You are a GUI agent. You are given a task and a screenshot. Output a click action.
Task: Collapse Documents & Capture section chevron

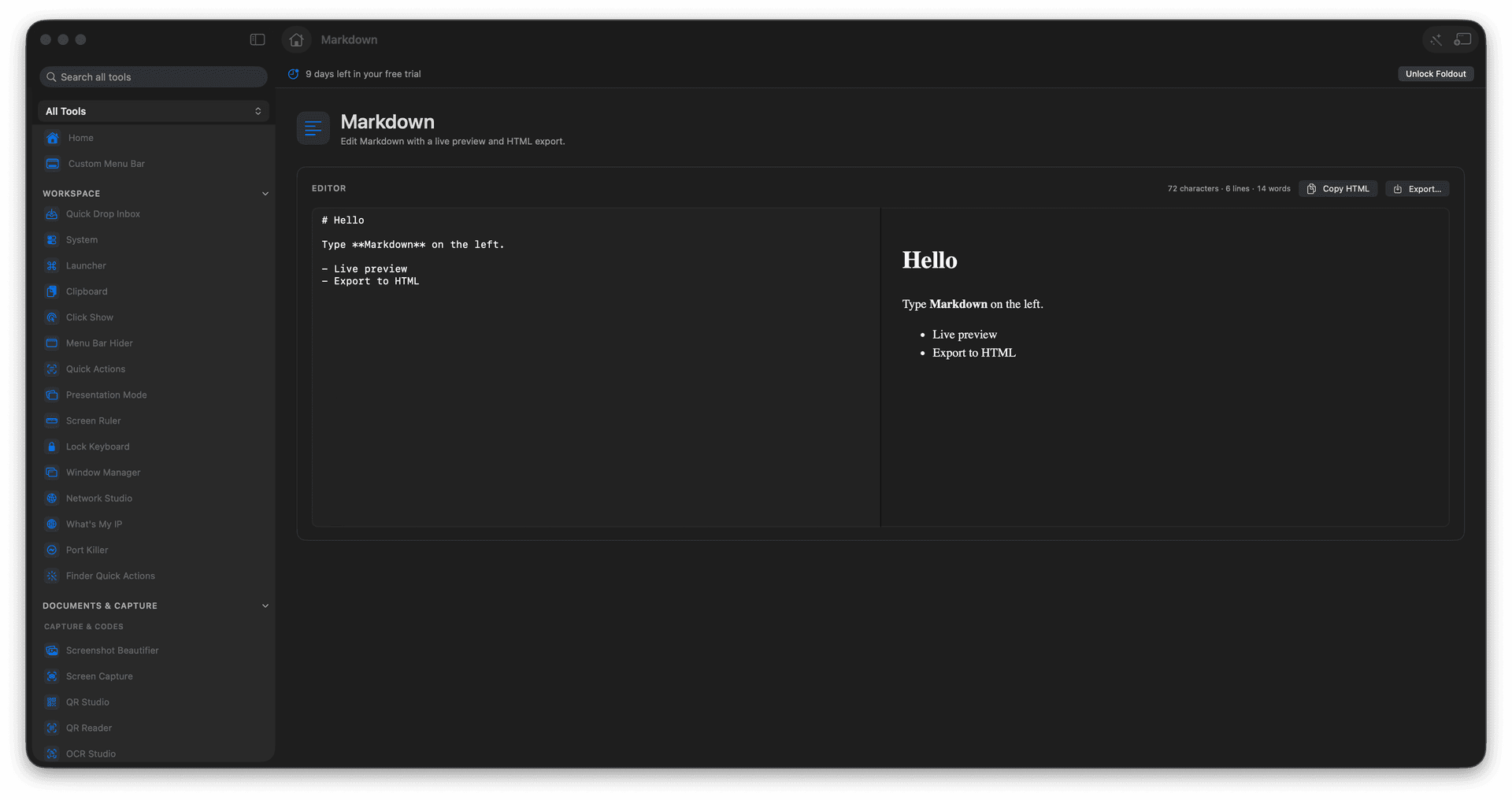265,606
